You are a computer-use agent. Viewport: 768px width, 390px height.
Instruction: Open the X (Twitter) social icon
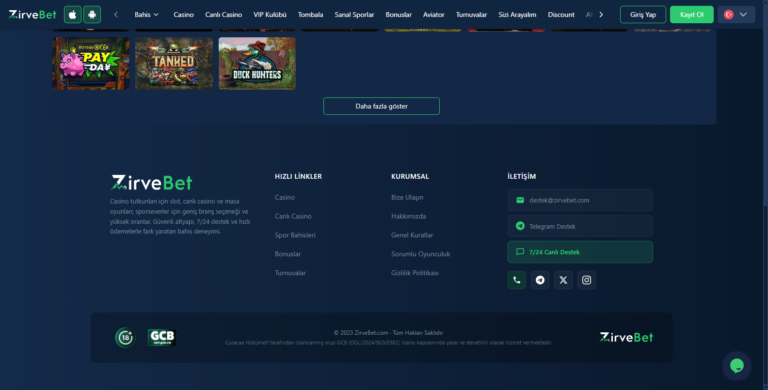(x=563, y=280)
